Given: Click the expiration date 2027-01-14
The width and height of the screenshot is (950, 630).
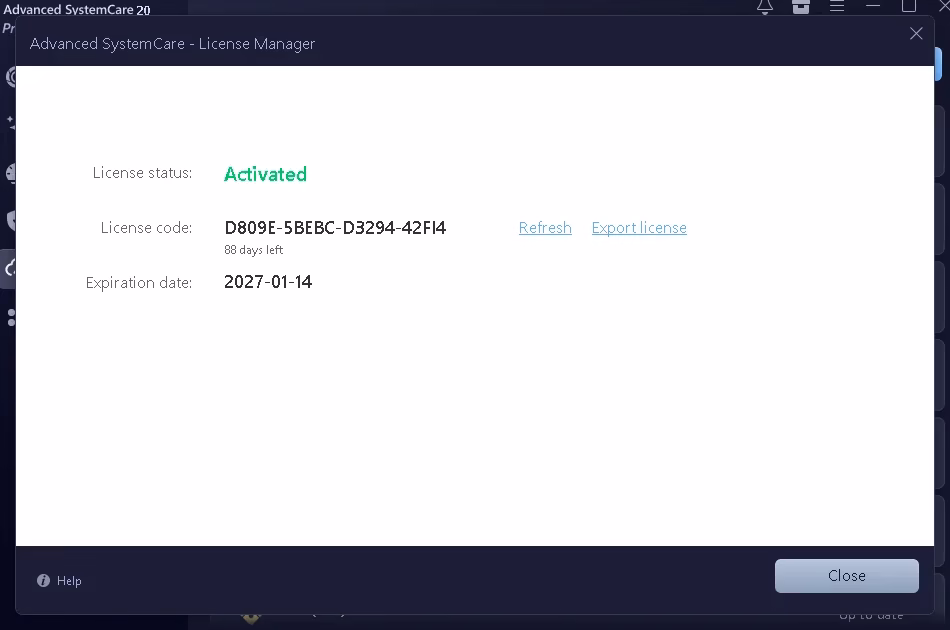Looking at the screenshot, I should click(268, 282).
